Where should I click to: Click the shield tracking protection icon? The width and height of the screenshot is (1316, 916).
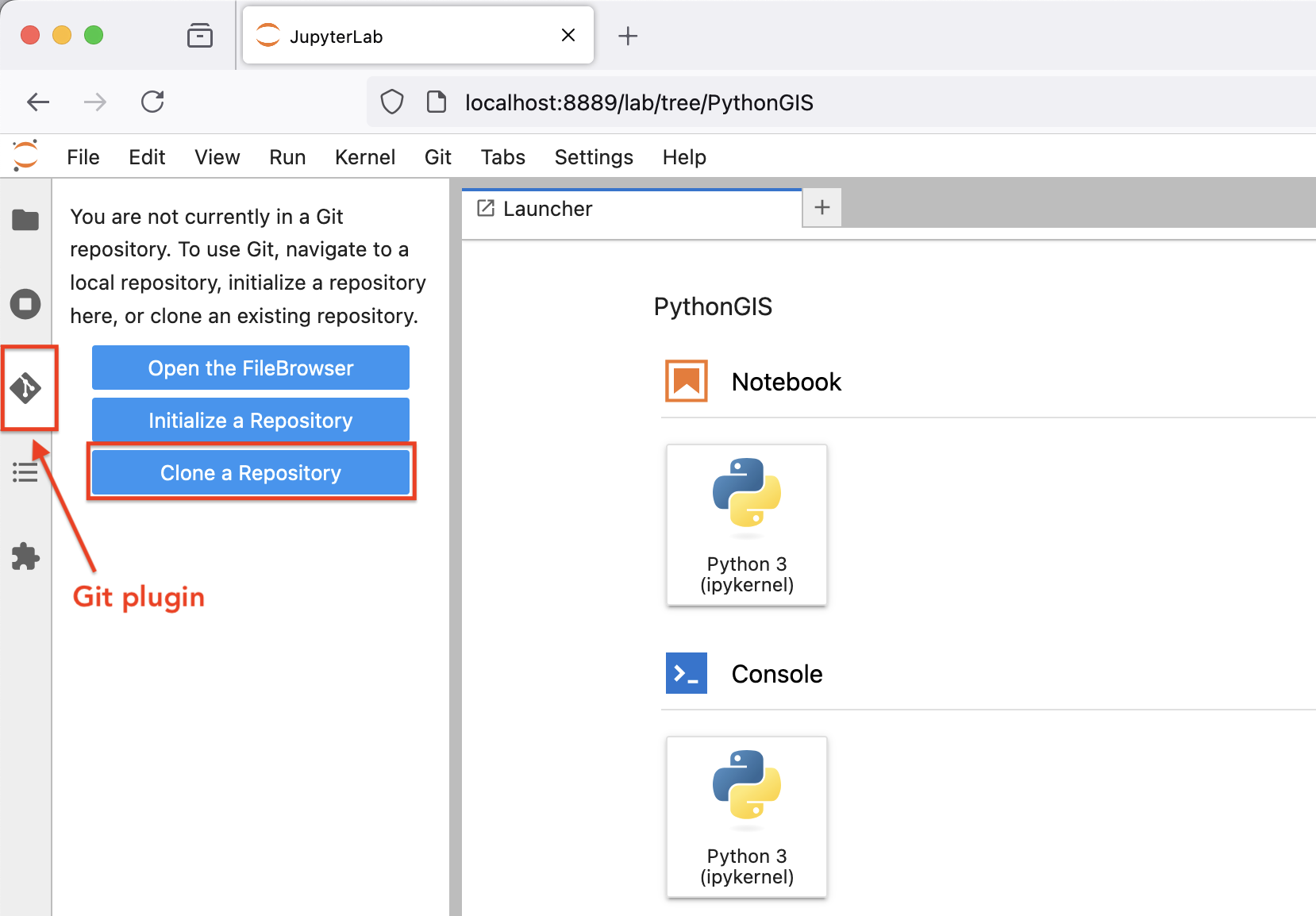coord(392,102)
